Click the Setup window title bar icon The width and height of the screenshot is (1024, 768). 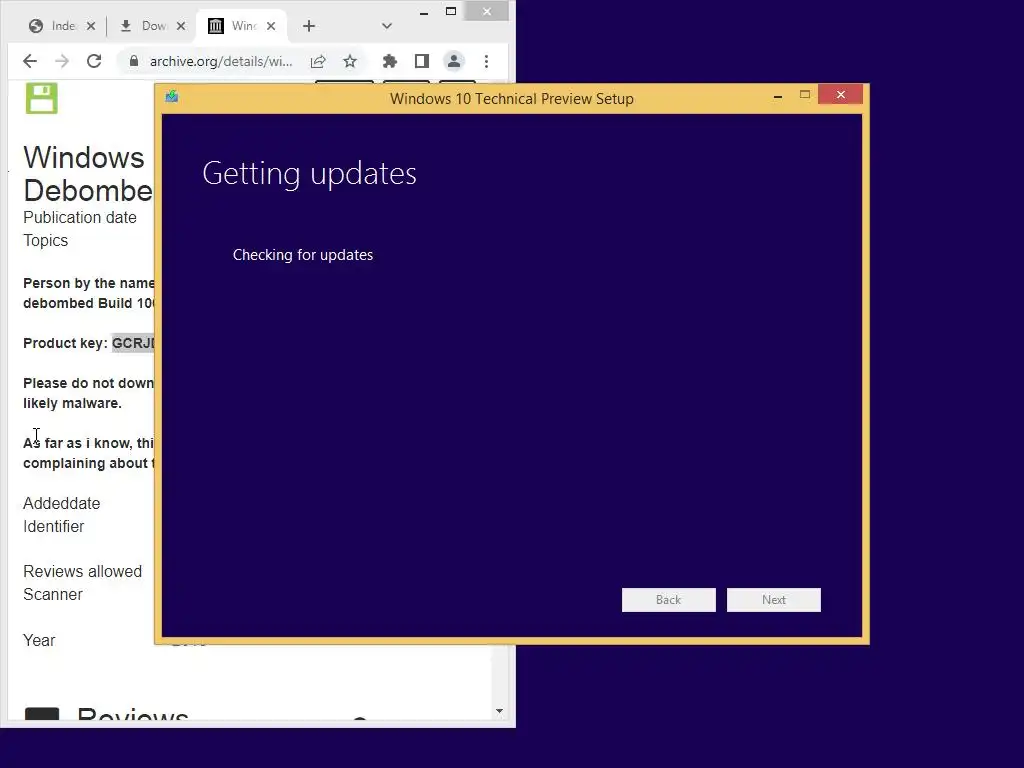[x=172, y=97]
